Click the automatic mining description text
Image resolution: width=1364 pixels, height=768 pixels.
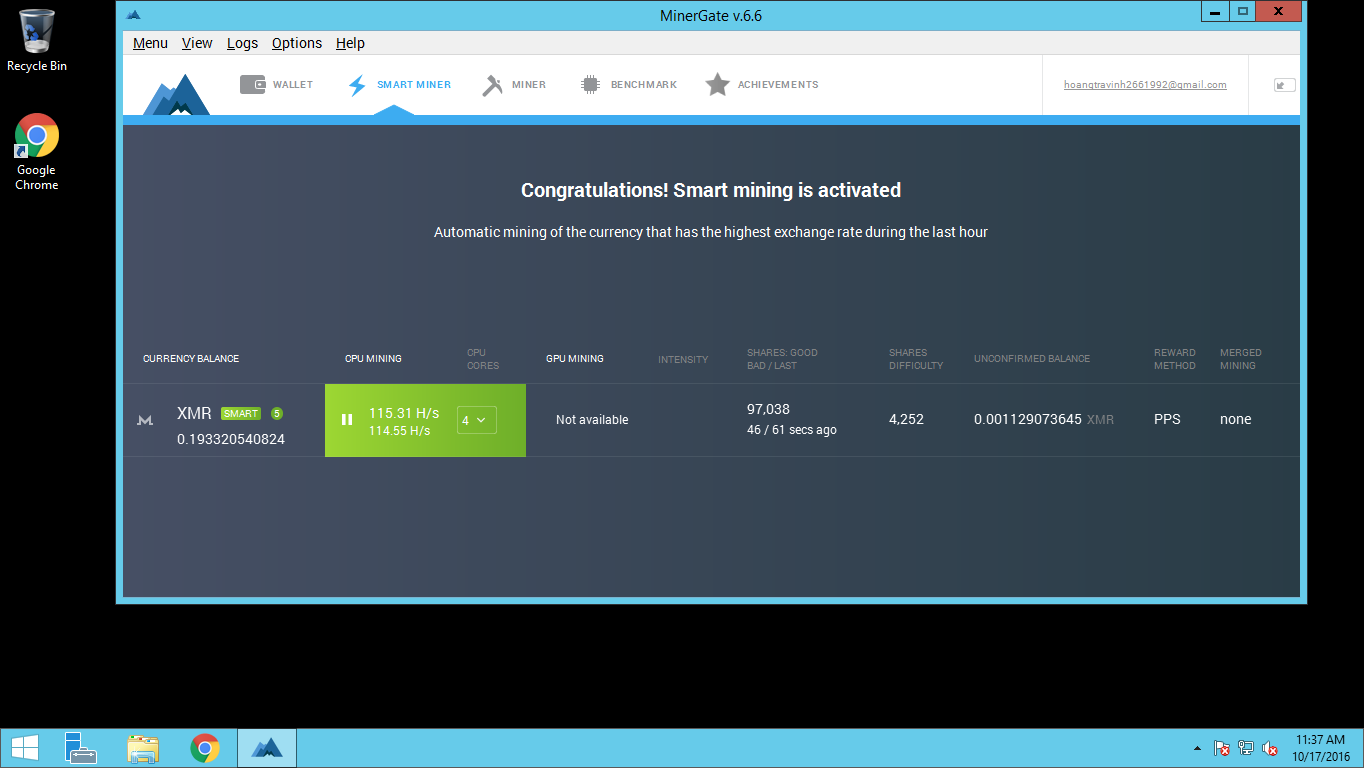click(x=711, y=232)
